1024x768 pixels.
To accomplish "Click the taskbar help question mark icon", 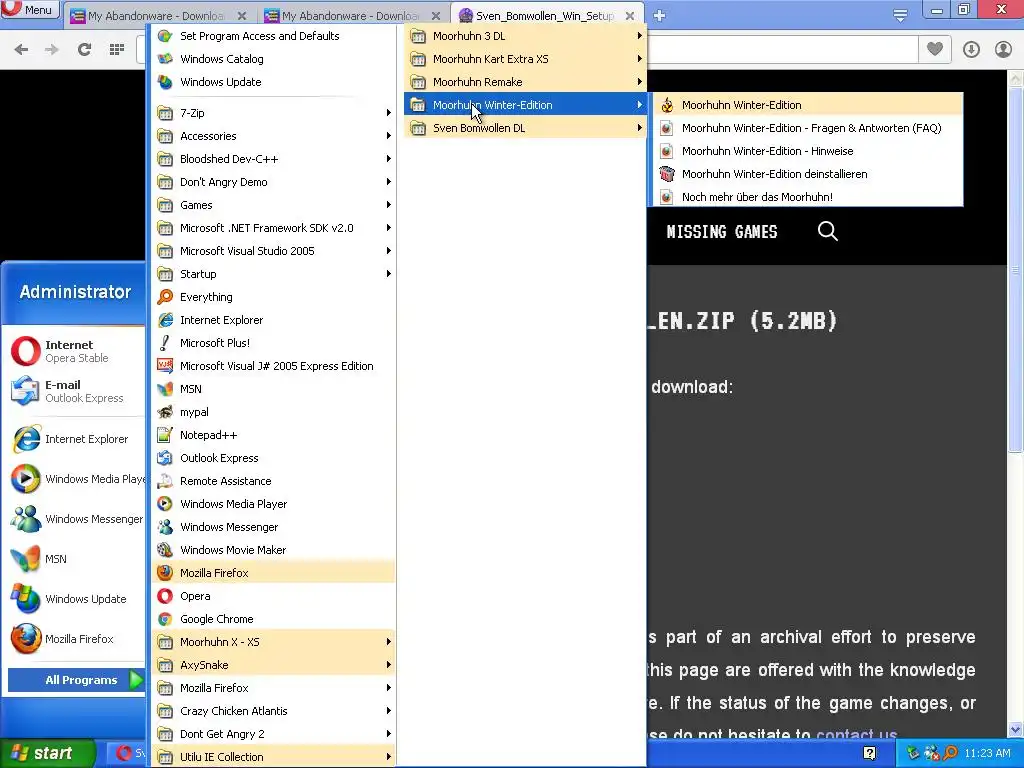I will pyautogui.click(x=869, y=753).
